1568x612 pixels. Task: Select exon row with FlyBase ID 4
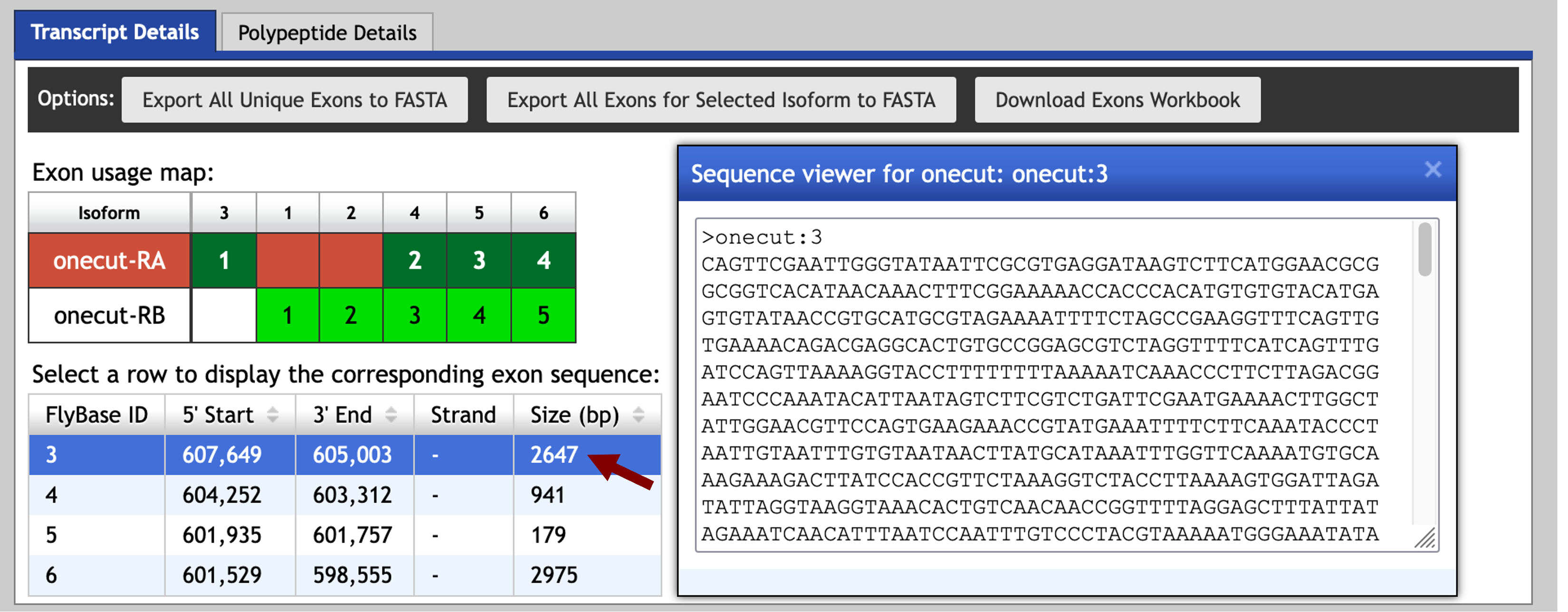(x=344, y=495)
